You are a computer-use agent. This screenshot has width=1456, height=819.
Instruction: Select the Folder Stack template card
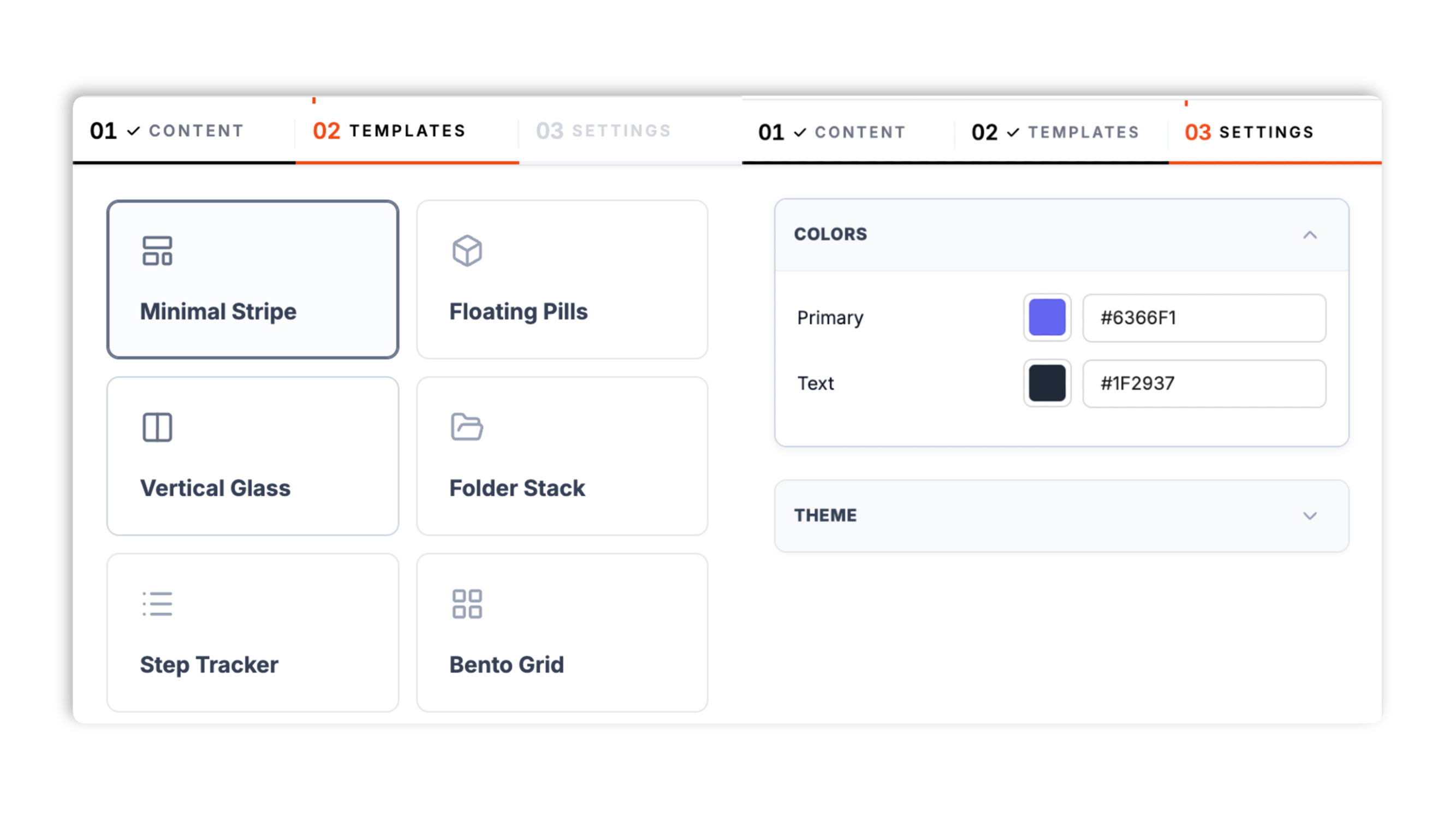(562, 456)
